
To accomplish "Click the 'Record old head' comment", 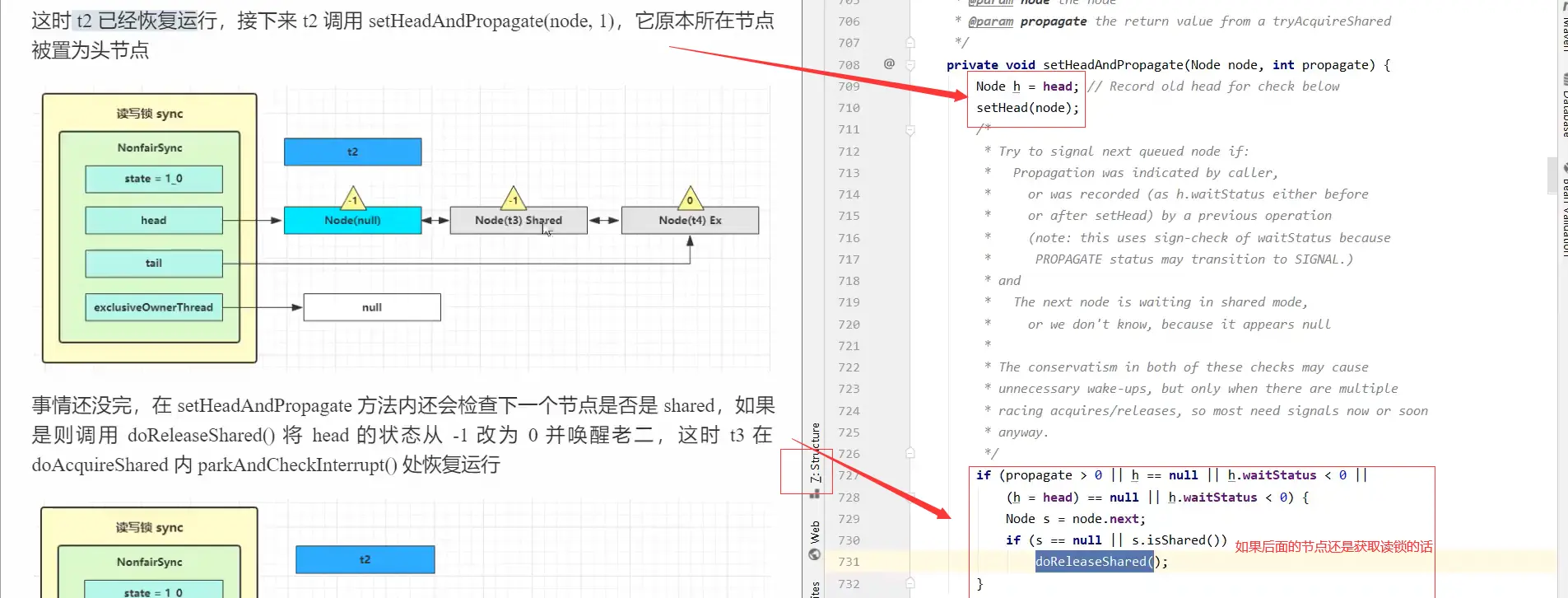I will pyautogui.click(x=1213, y=86).
